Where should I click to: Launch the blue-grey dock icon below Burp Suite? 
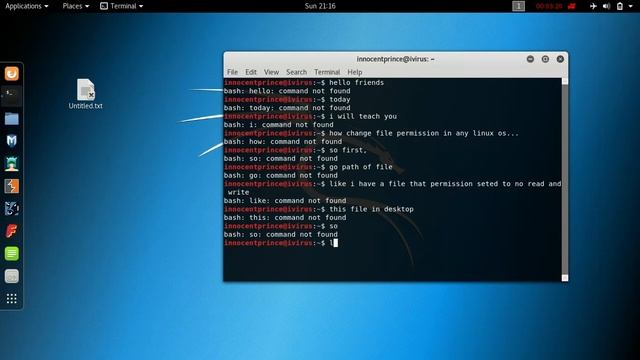[x=11, y=209]
